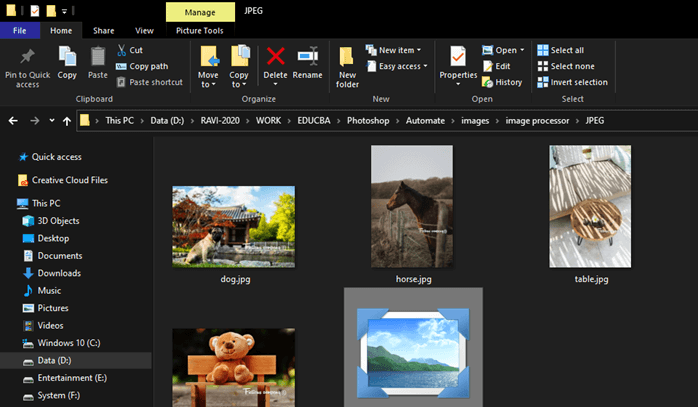This screenshot has width=698, height=407.
Task: Navigate to EDUCBA in address bar
Action: point(314,121)
